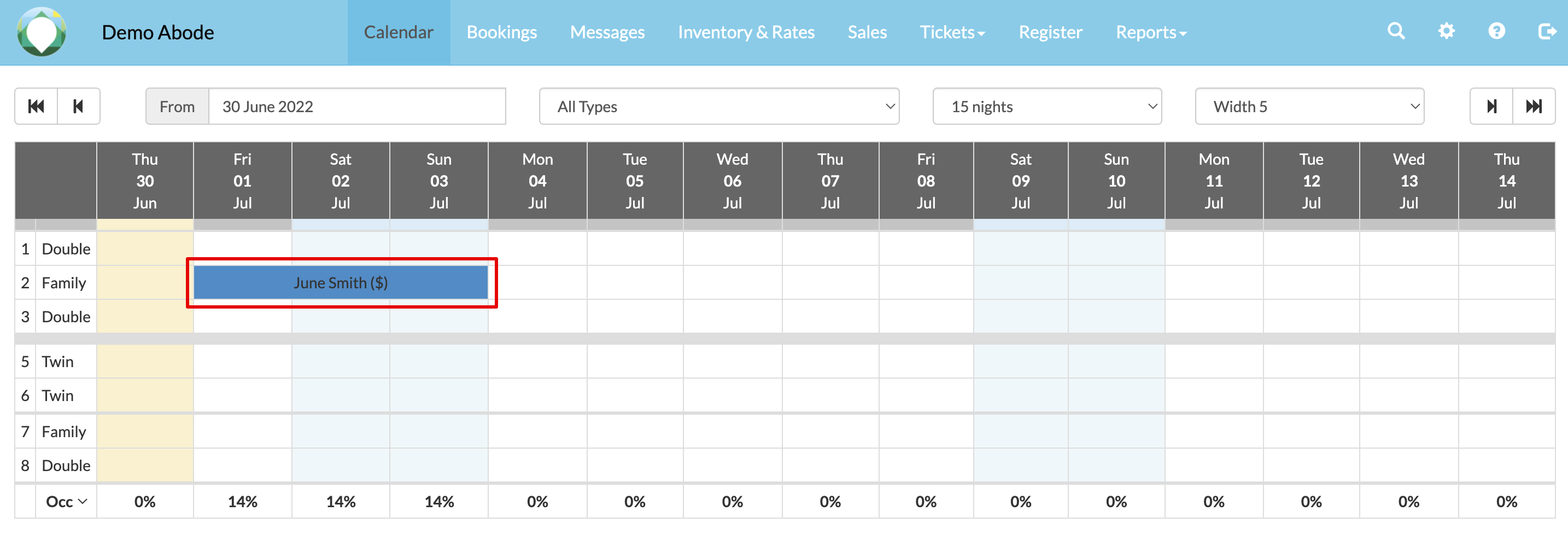Click Tue 05 Jul column header

635,181
